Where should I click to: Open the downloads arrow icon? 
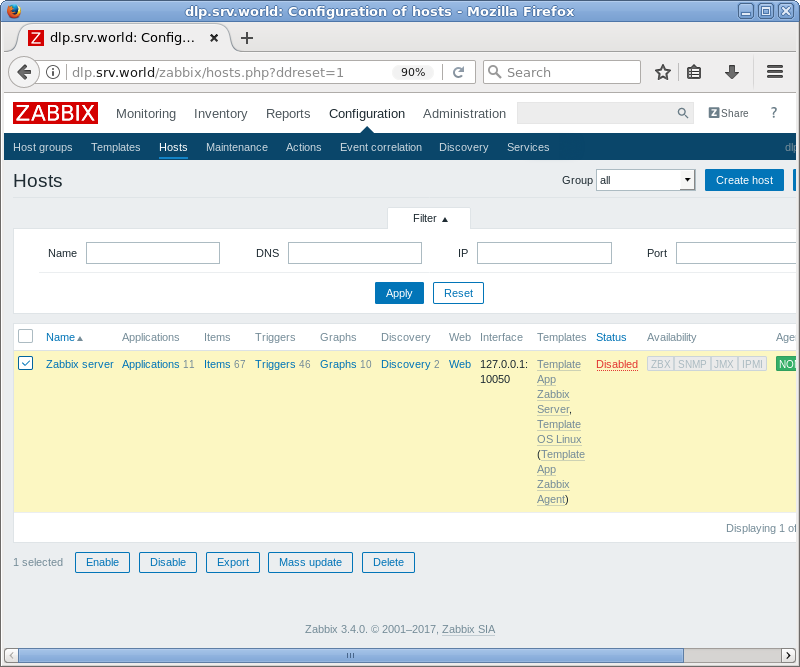click(732, 72)
